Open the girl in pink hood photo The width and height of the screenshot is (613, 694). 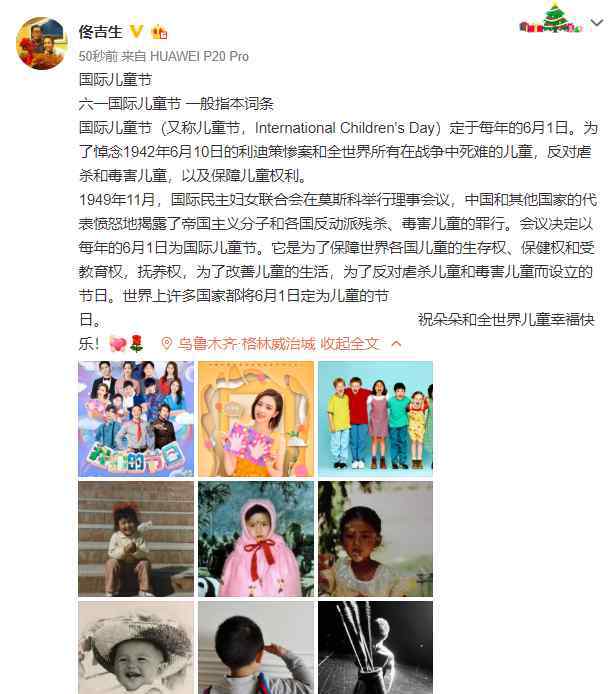pos(256,539)
